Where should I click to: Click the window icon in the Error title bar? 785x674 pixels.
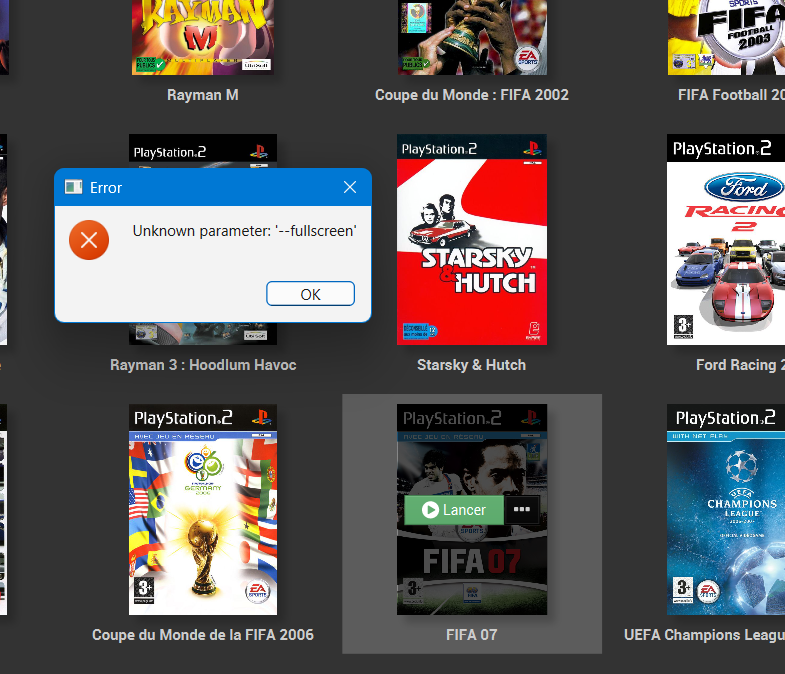pyautogui.click(x=73, y=187)
